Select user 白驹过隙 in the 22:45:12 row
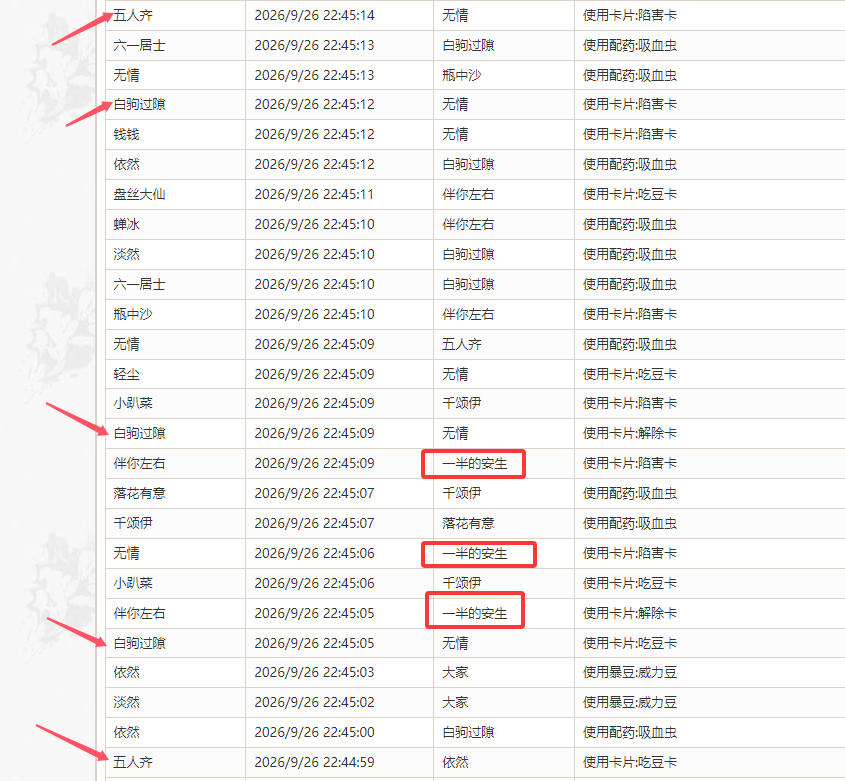This screenshot has width=845, height=781. 139,104
